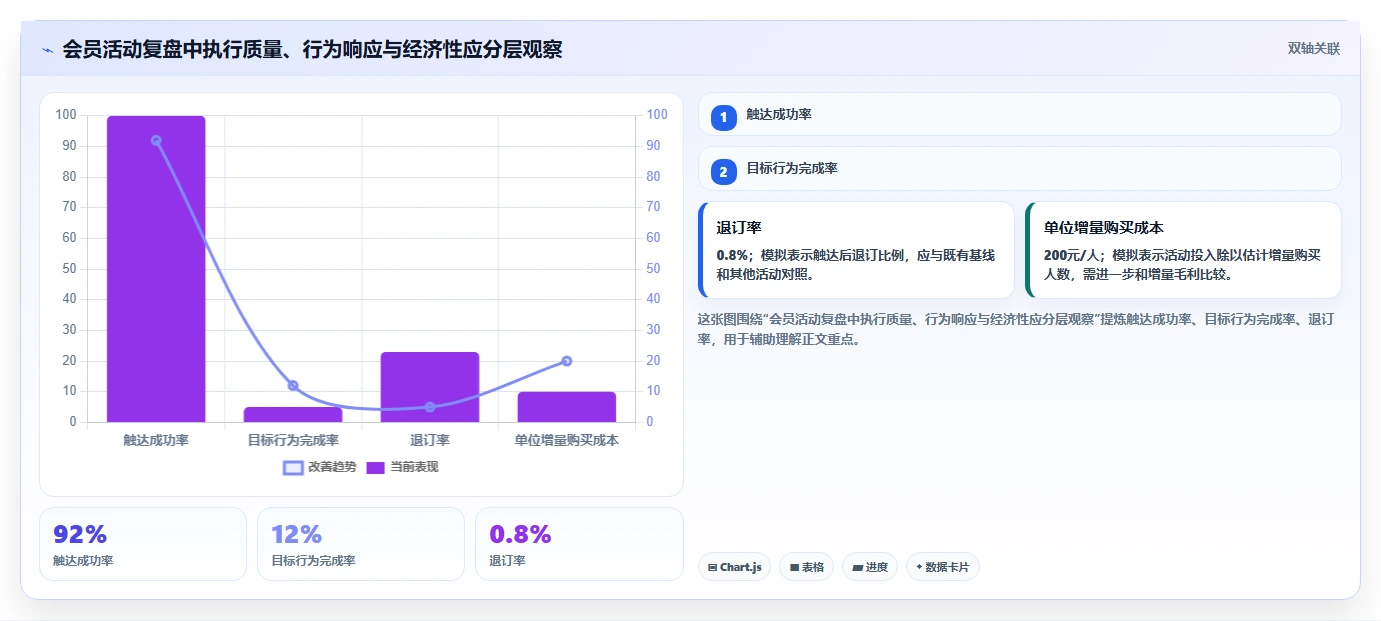This screenshot has height=621, width=1381.
Task: Select the 退订率 bar in chart
Action: click(x=430, y=387)
